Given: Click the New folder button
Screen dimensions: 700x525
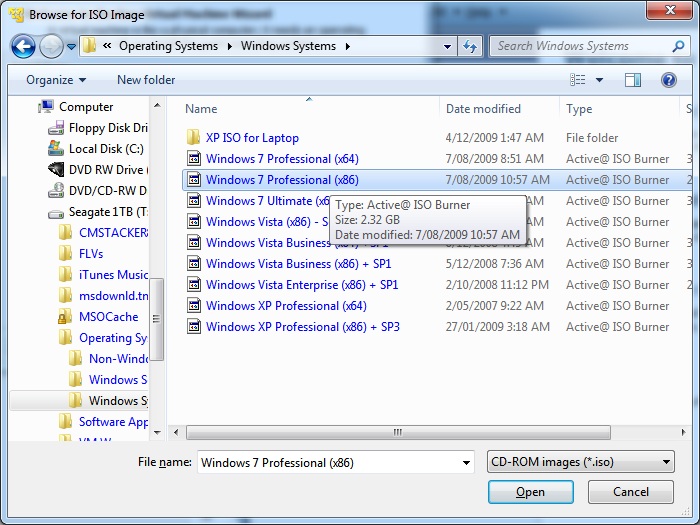Looking at the screenshot, I should [146, 80].
